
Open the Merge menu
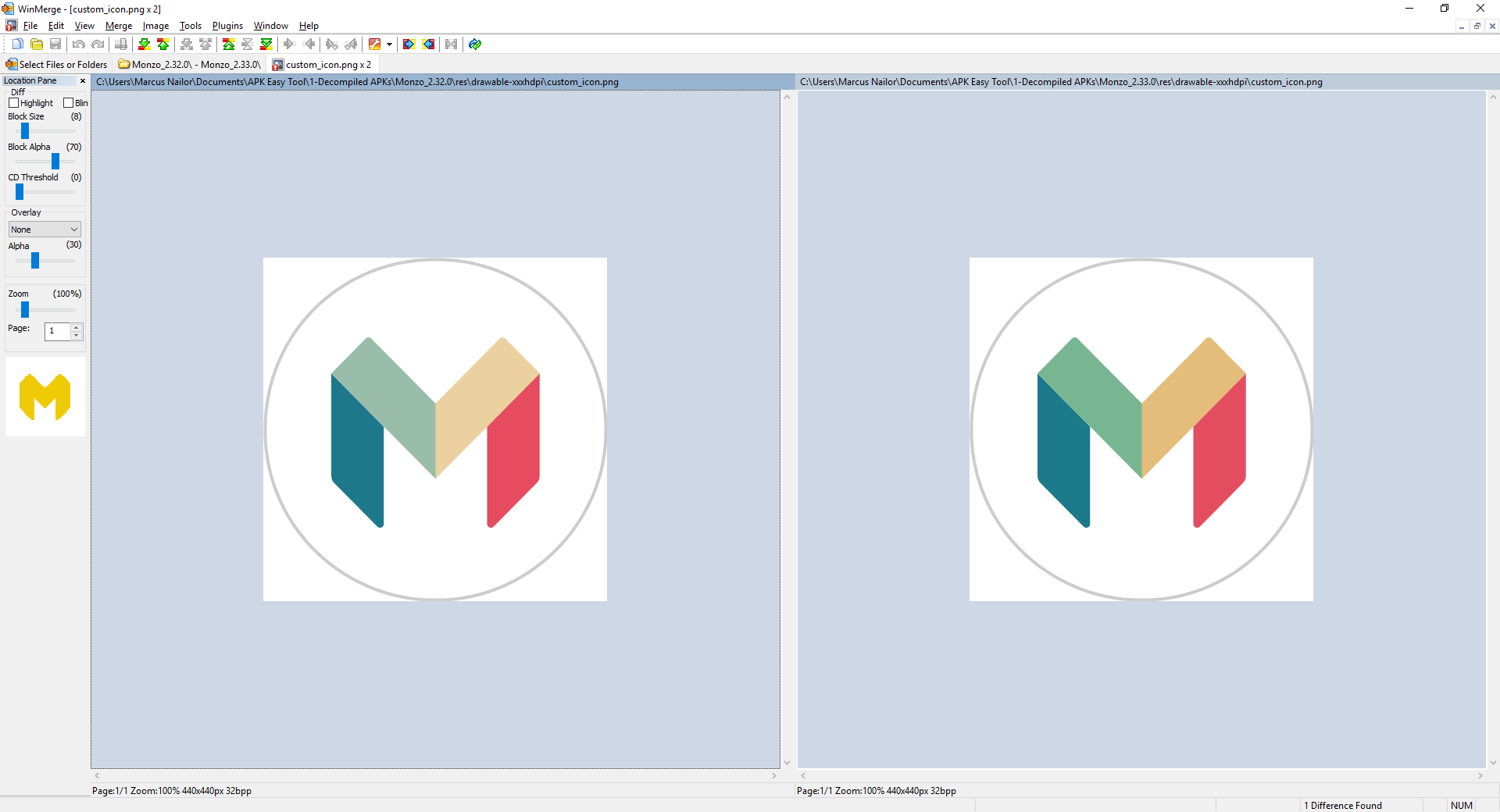(x=119, y=26)
